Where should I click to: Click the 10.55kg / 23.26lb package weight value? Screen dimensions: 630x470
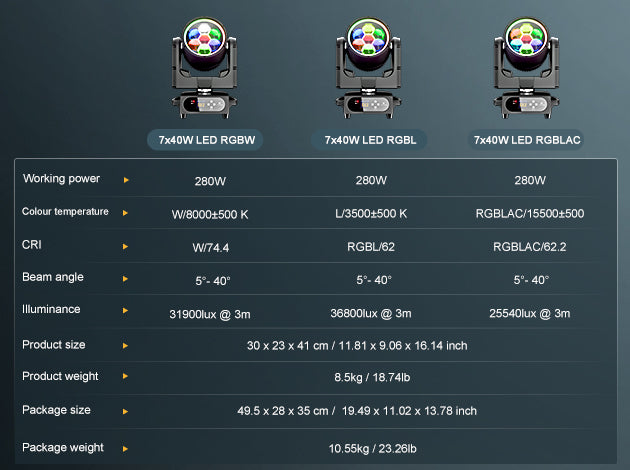[x=370, y=447]
